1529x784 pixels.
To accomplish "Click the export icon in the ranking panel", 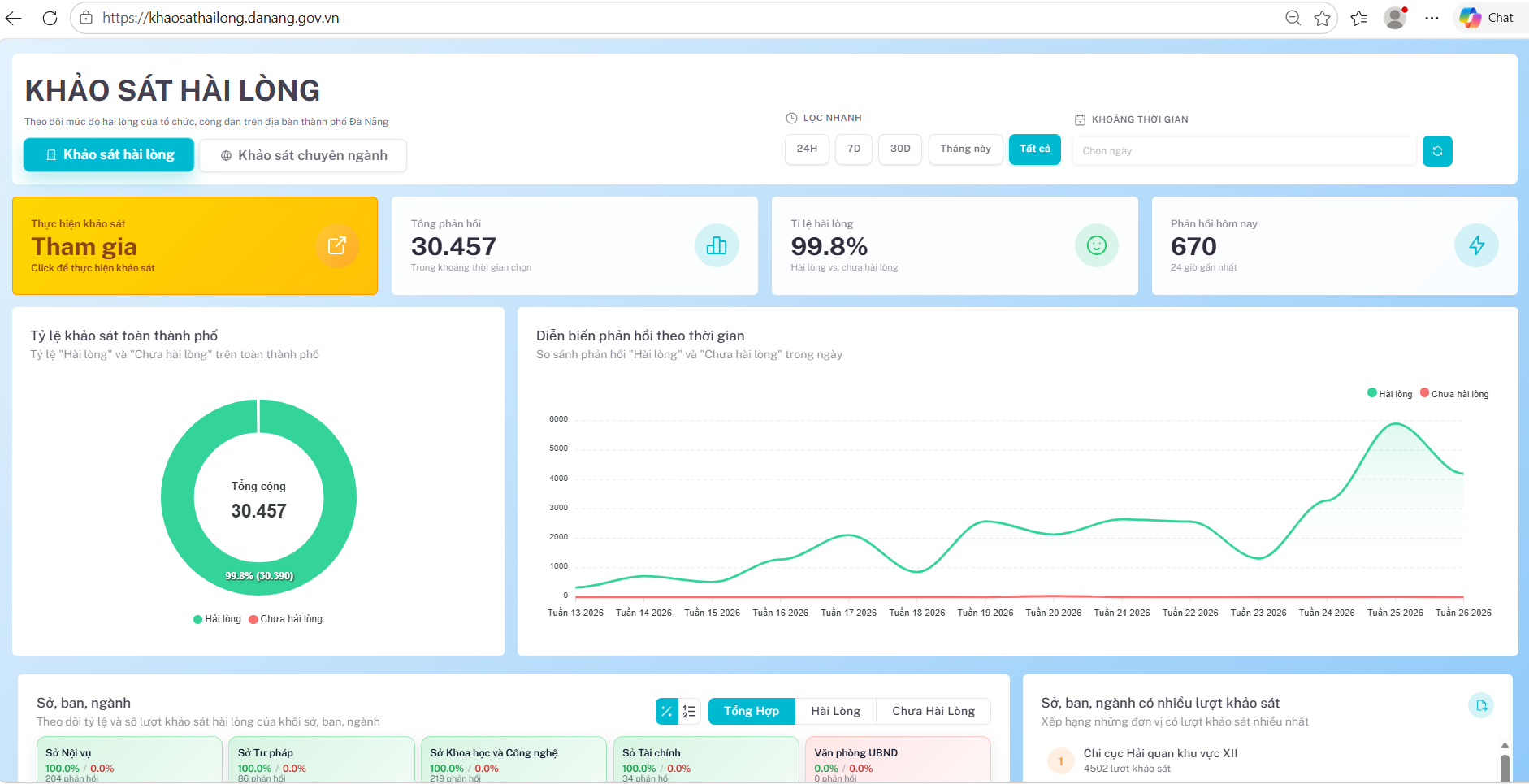I will (1481, 705).
